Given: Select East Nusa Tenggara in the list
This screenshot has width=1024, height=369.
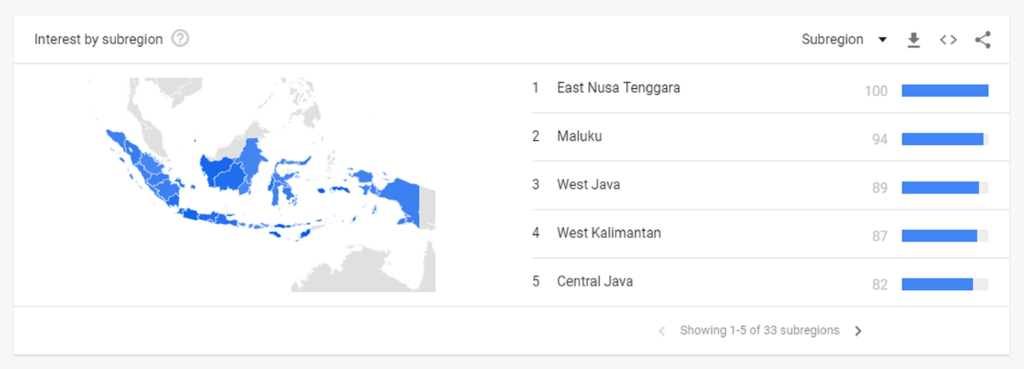Looking at the screenshot, I should [x=618, y=88].
